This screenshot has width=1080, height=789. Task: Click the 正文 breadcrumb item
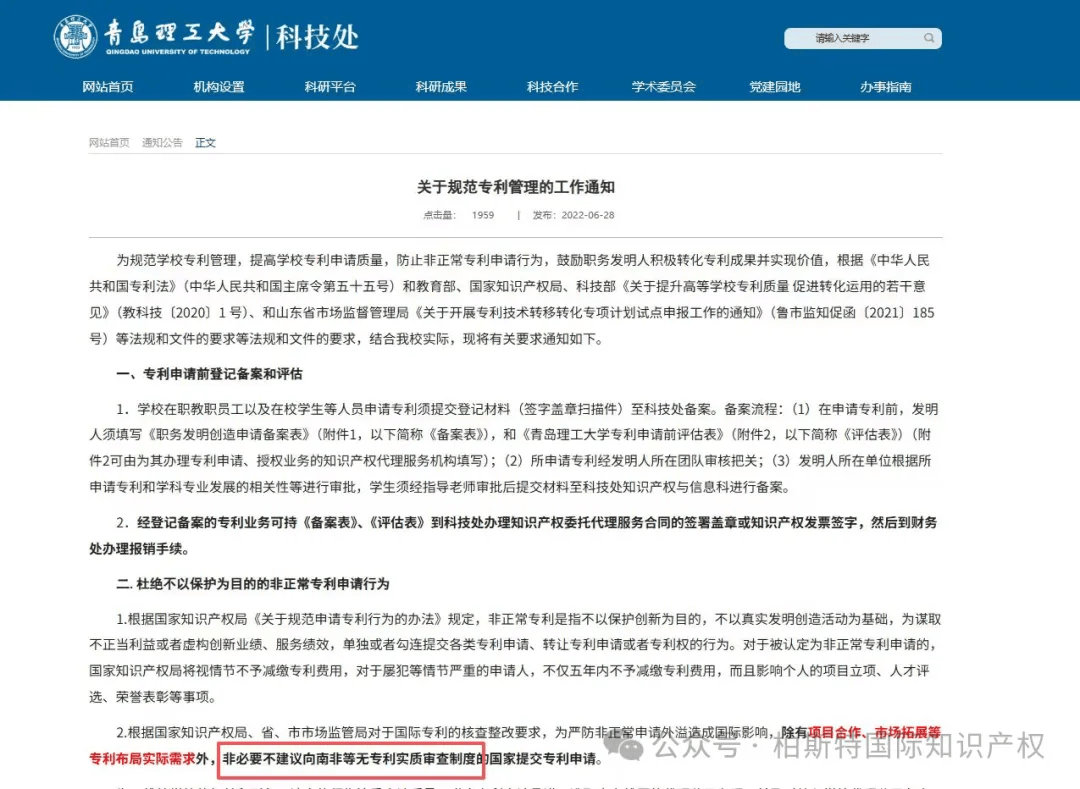pos(205,143)
